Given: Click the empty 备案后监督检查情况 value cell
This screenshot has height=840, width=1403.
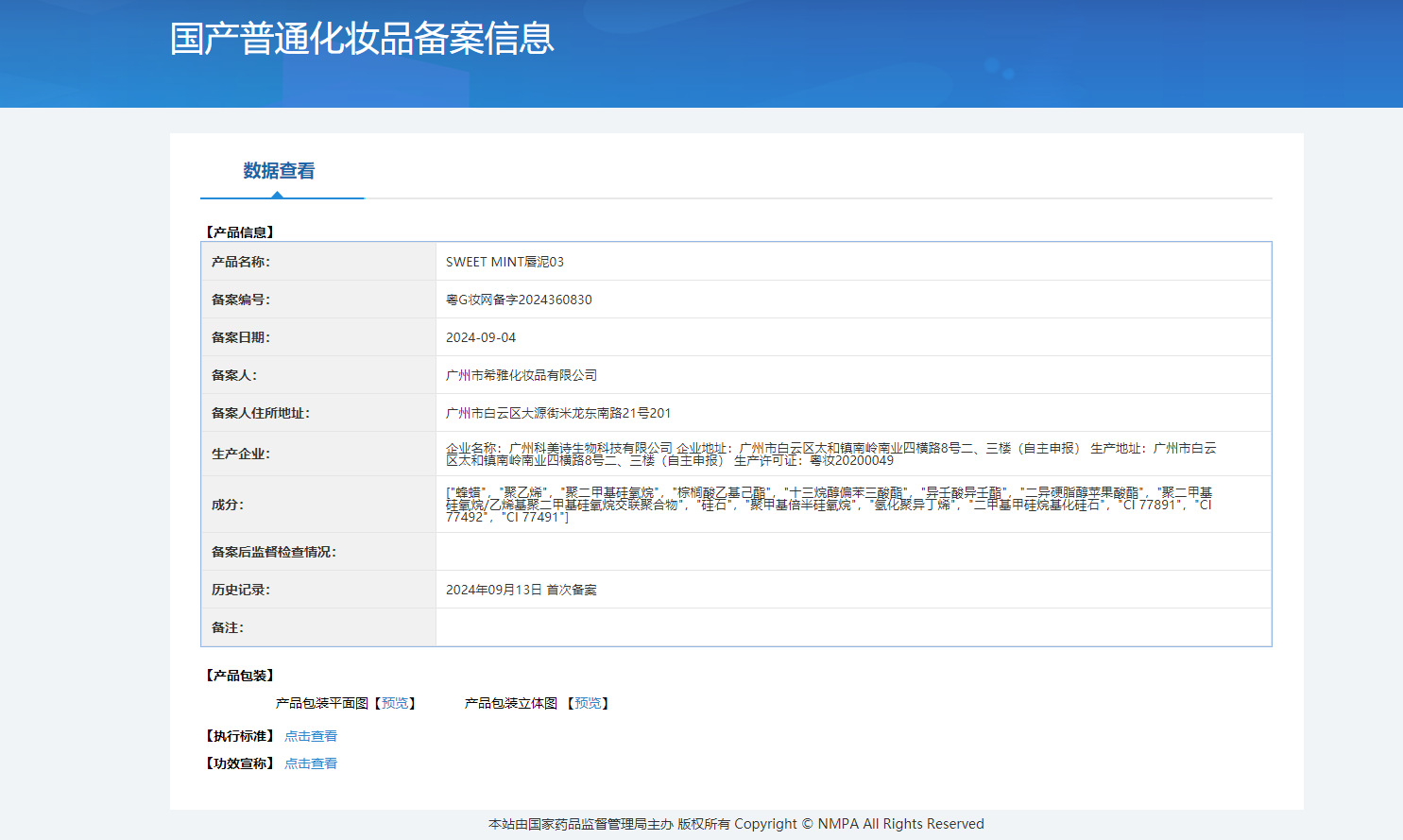Looking at the screenshot, I should point(852,552).
